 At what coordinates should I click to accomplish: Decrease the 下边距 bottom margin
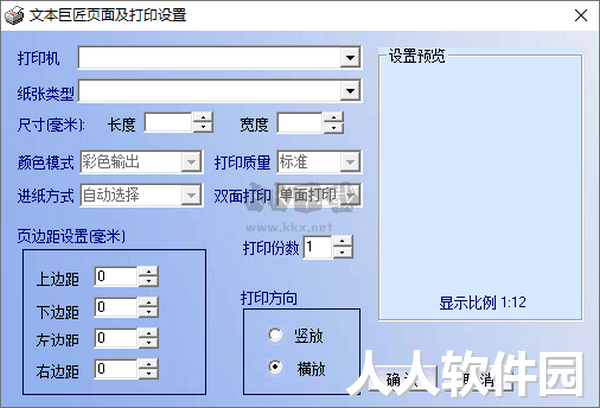pyautogui.click(x=148, y=312)
